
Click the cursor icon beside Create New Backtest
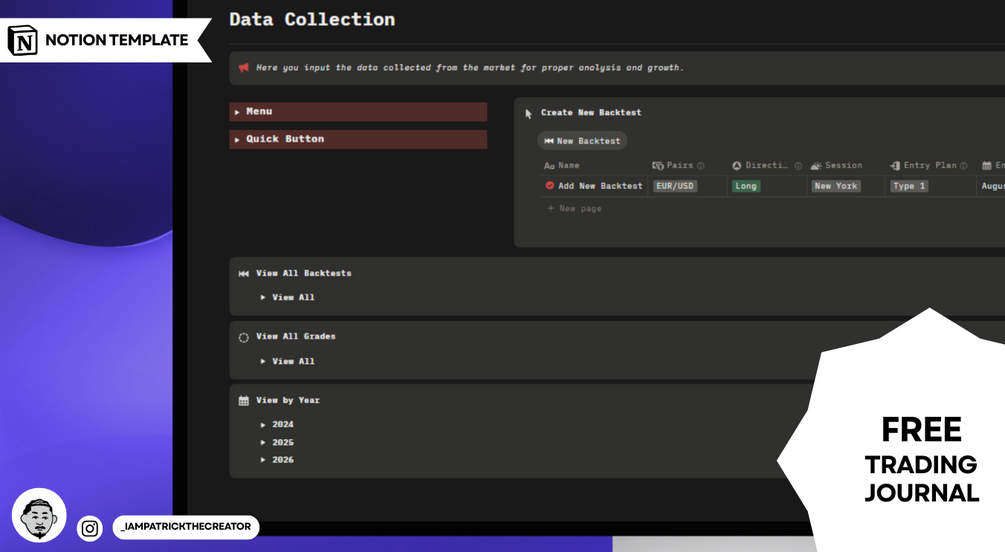[x=528, y=113]
